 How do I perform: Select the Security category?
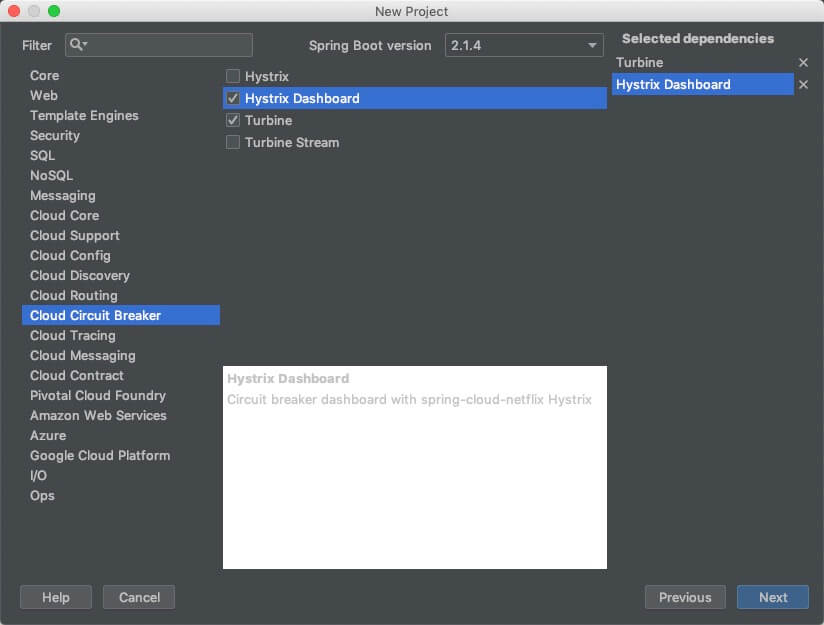[121, 135]
